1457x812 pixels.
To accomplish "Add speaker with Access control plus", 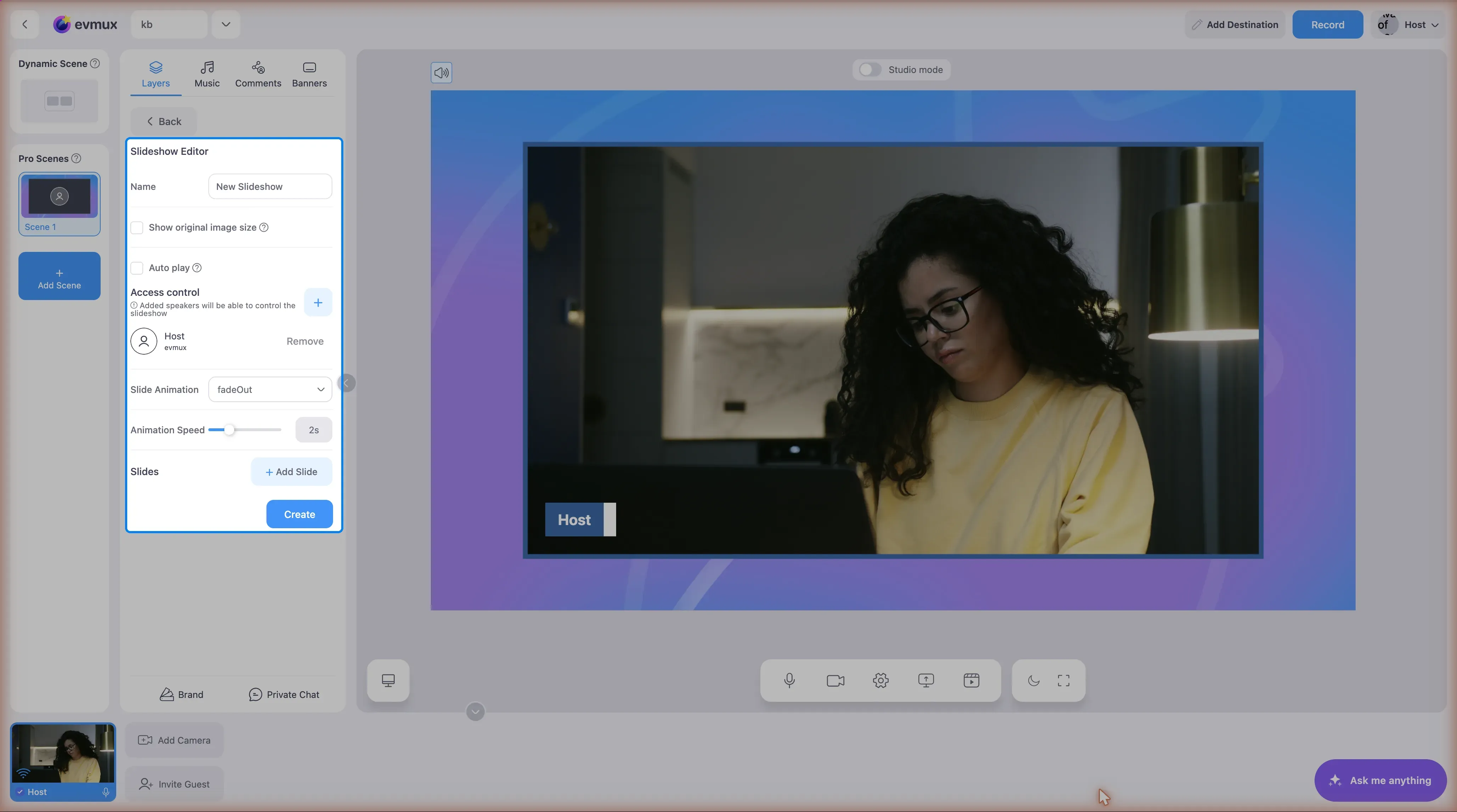I will tap(318, 303).
